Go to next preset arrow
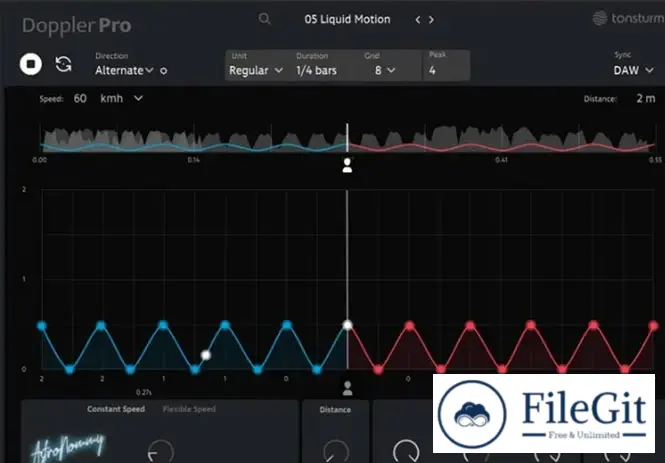The width and height of the screenshot is (665, 463). [x=431, y=20]
